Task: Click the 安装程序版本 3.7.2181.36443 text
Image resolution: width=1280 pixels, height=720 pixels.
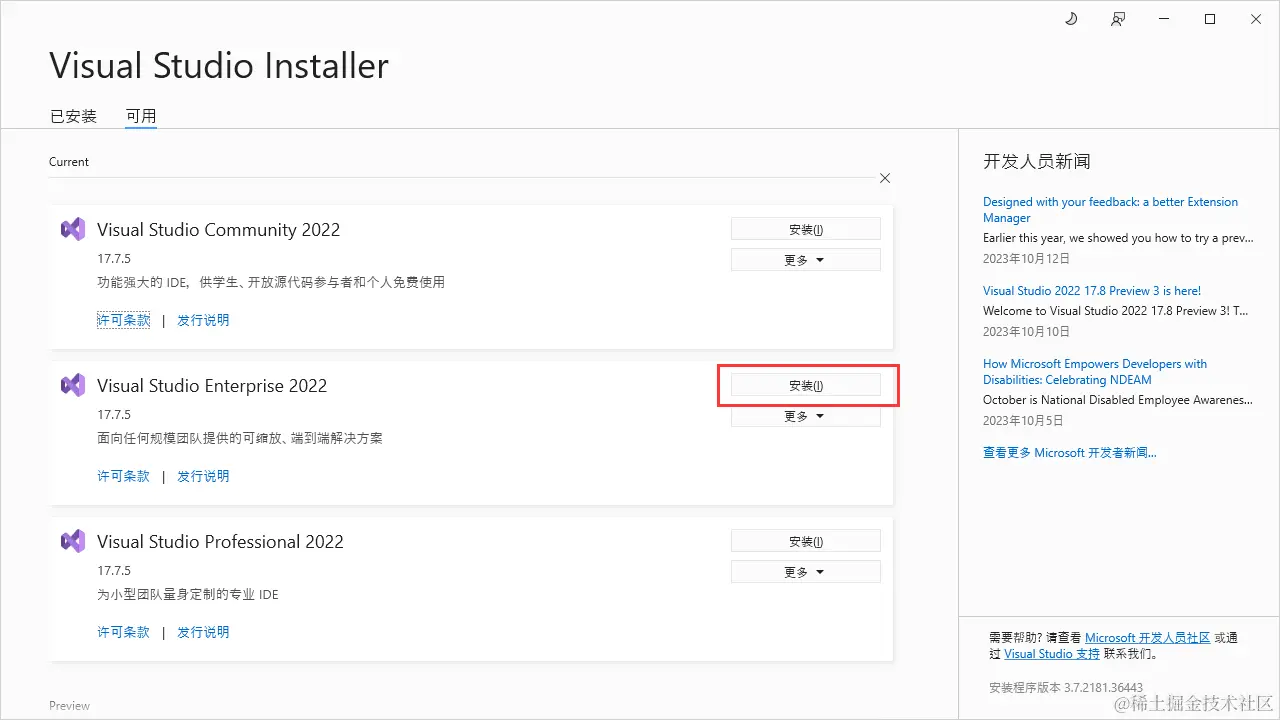Action: [x=1066, y=688]
